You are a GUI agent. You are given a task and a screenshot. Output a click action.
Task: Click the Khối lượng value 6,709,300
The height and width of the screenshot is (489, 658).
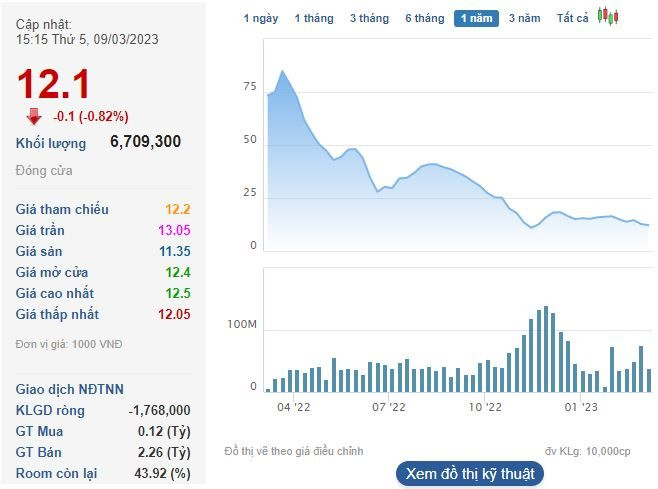pos(145,142)
